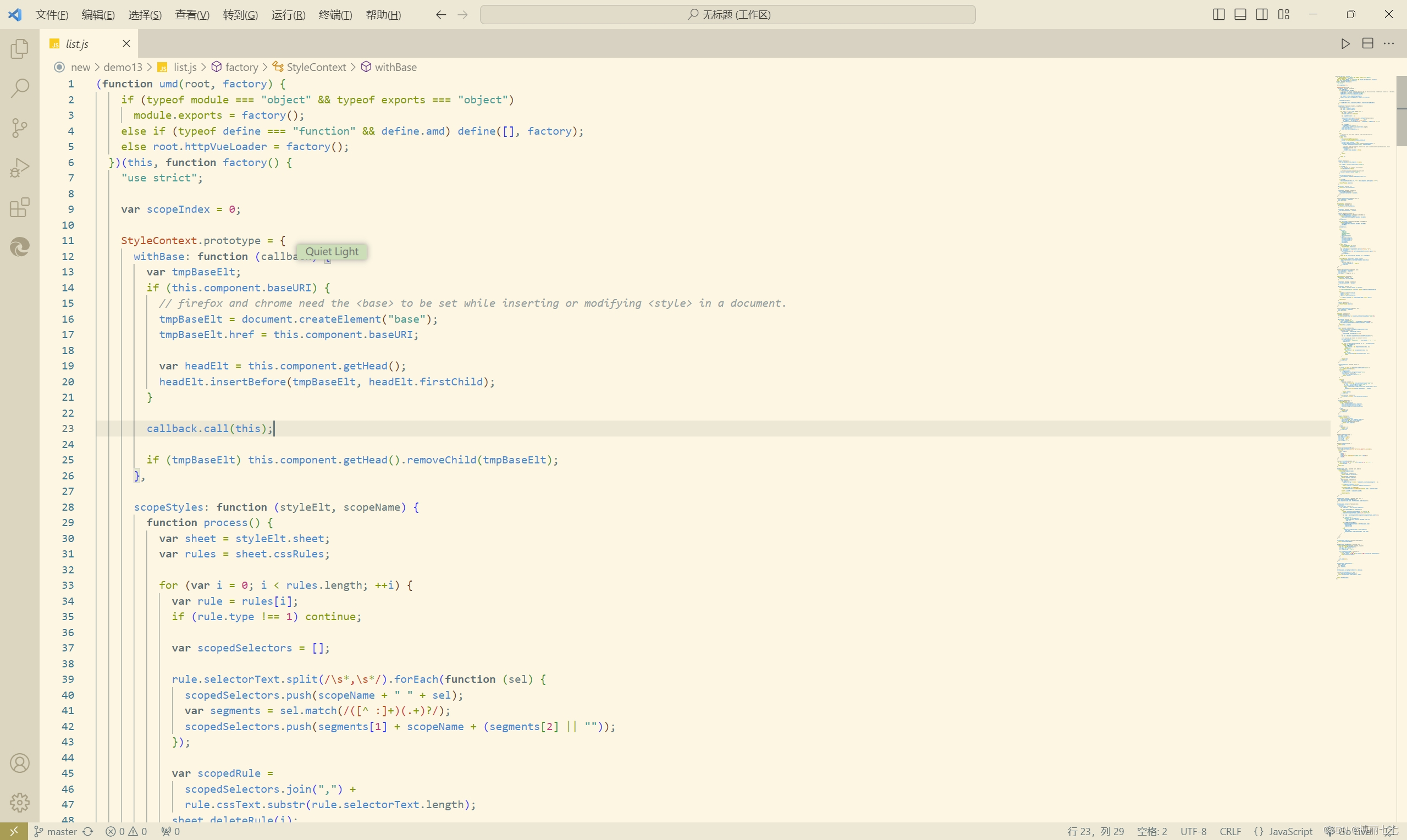Open the Source Control view icon
1407x840 pixels.
click(x=20, y=128)
